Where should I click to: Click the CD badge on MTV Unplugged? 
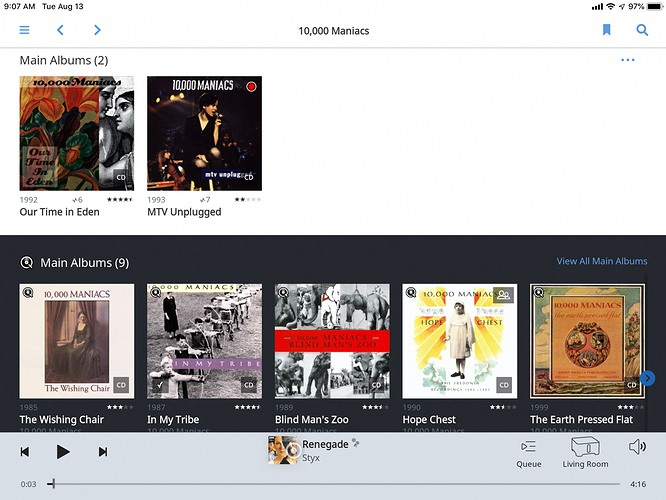[249, 177]
